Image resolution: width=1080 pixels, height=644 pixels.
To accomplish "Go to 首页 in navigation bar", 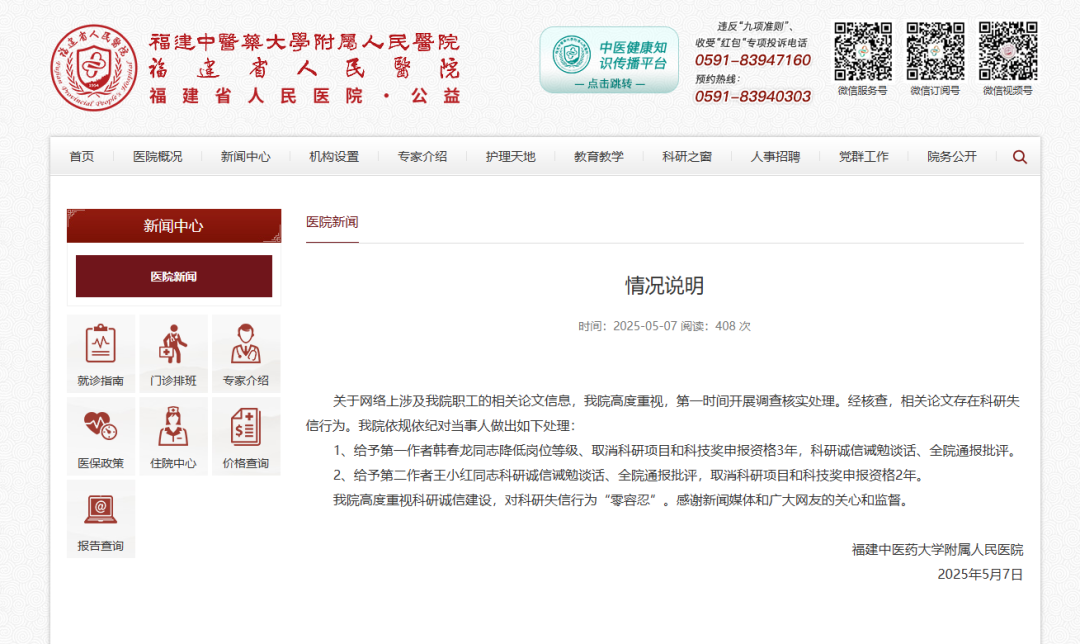I will (x=81, y=156).
